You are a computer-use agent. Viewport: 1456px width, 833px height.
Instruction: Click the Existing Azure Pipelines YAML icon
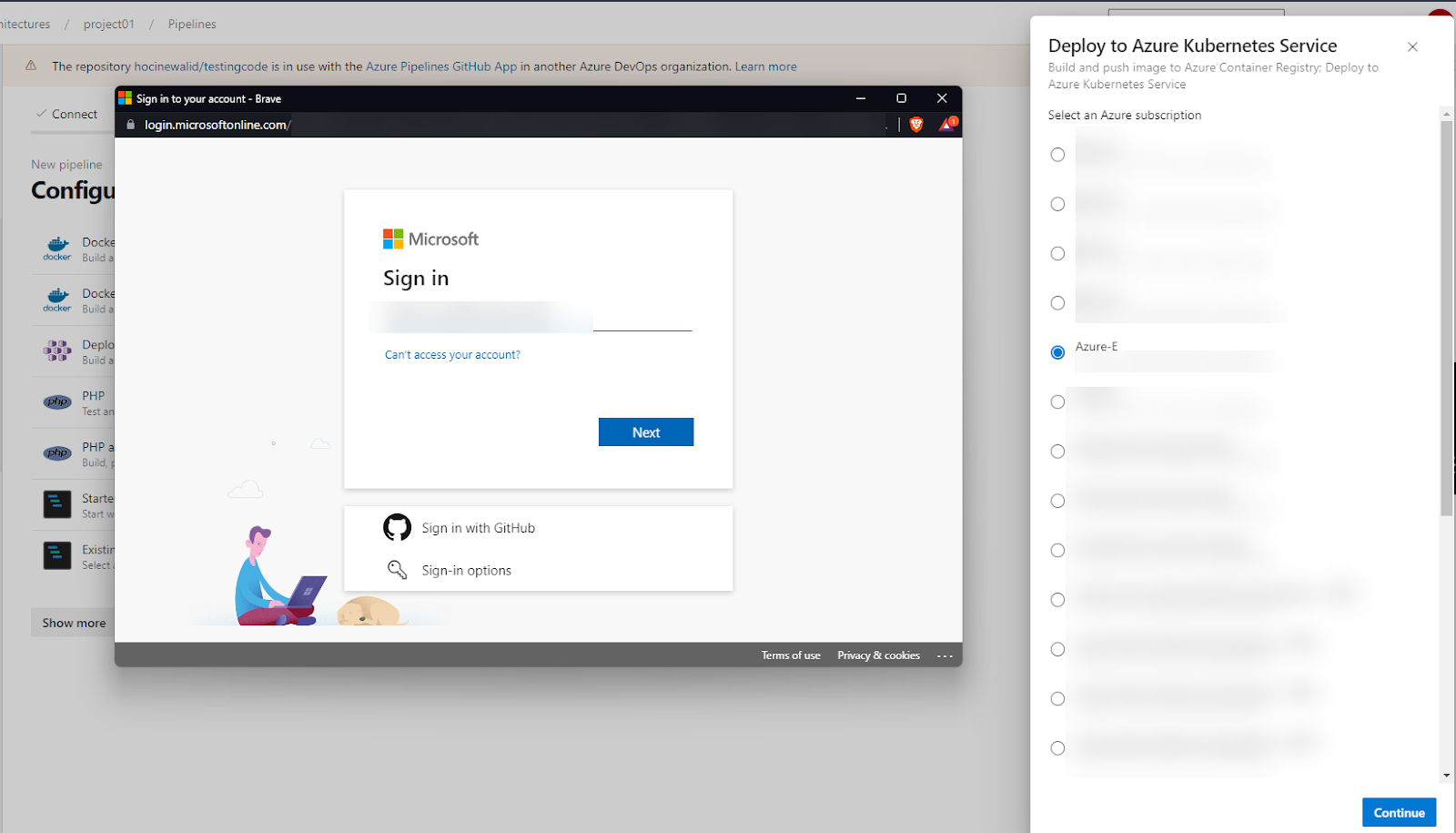(x=57, y=555)
